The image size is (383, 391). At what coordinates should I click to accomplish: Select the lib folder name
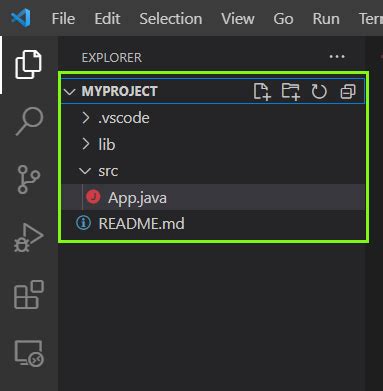point(107,144)
